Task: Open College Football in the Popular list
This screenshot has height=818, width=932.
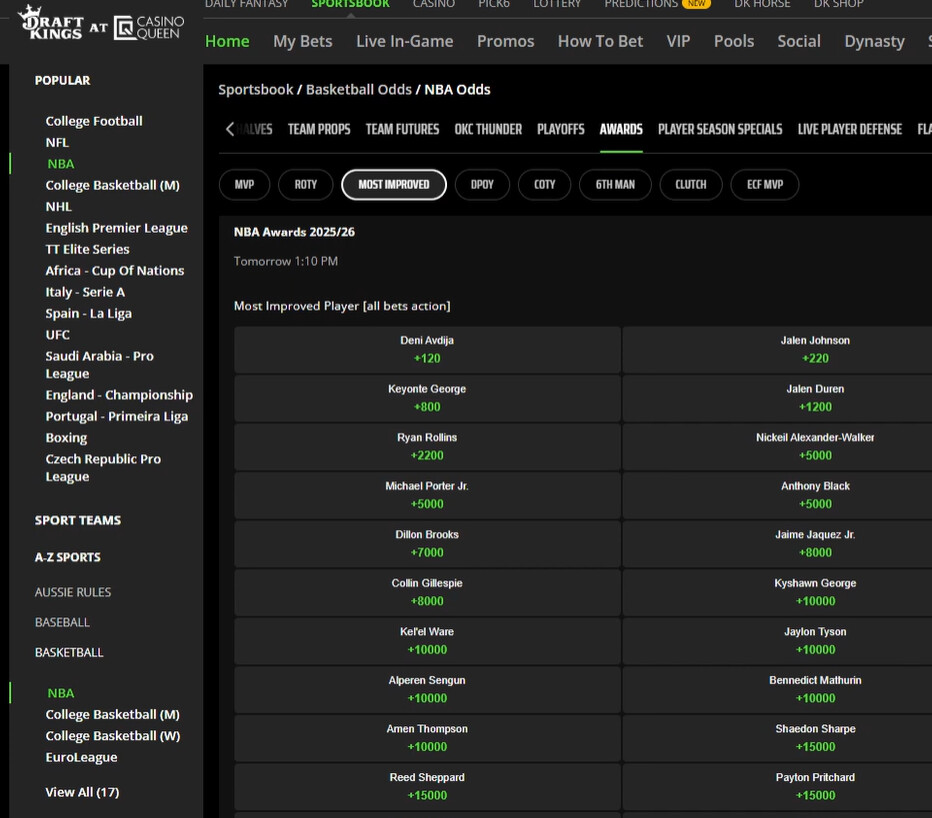Action: pyautogui.click(x=94, y=121)
